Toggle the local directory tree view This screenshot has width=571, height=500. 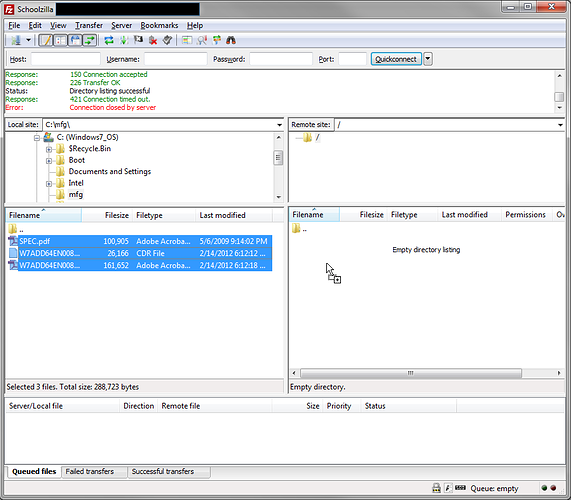[60, 40]
